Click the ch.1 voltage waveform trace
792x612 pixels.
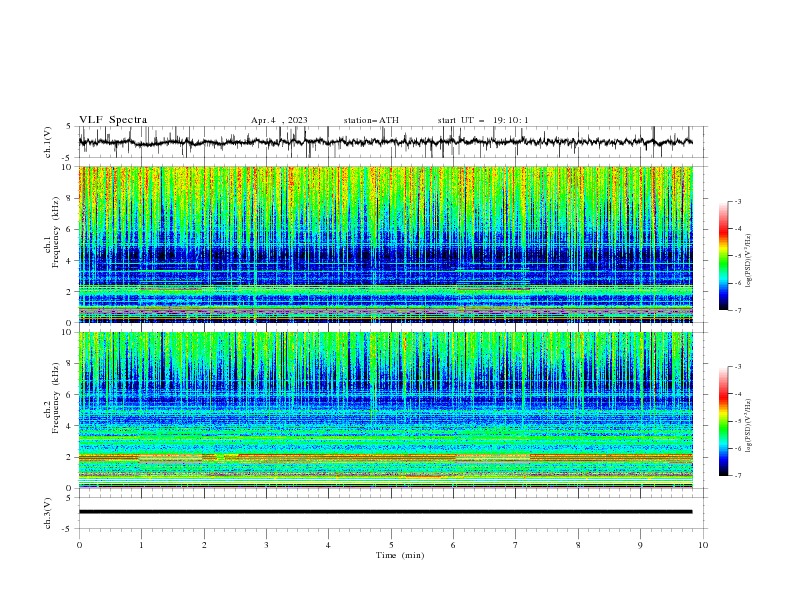click(385, 142)
